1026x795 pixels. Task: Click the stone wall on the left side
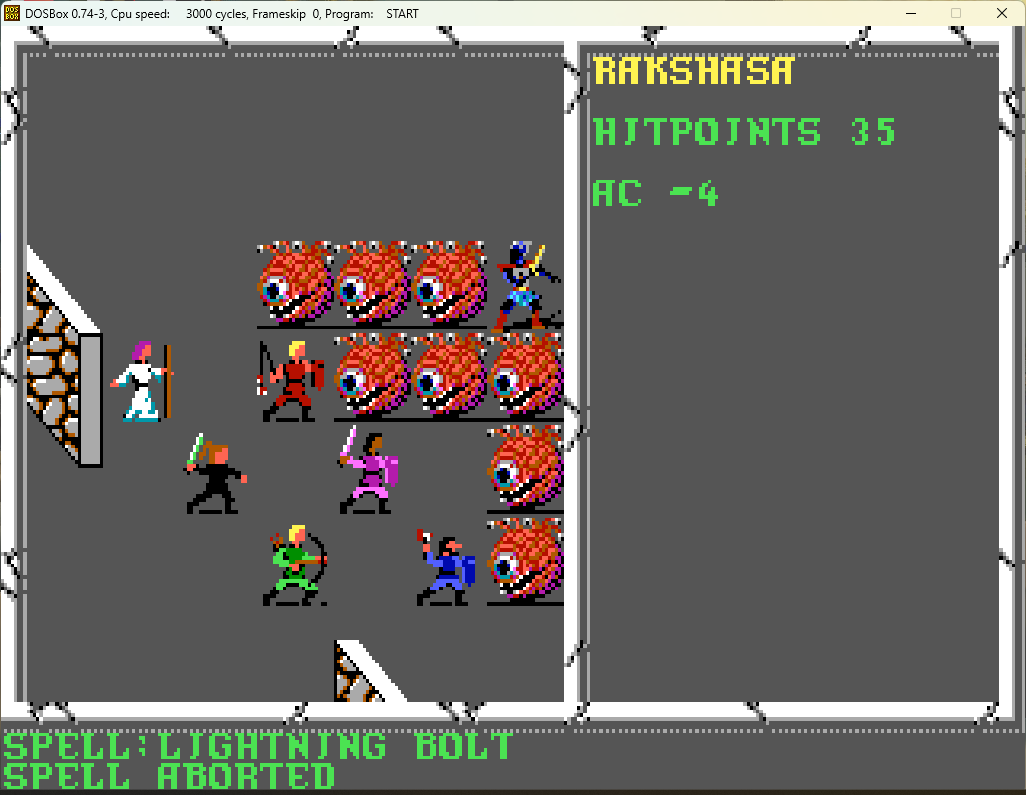(x=64, y=357)
